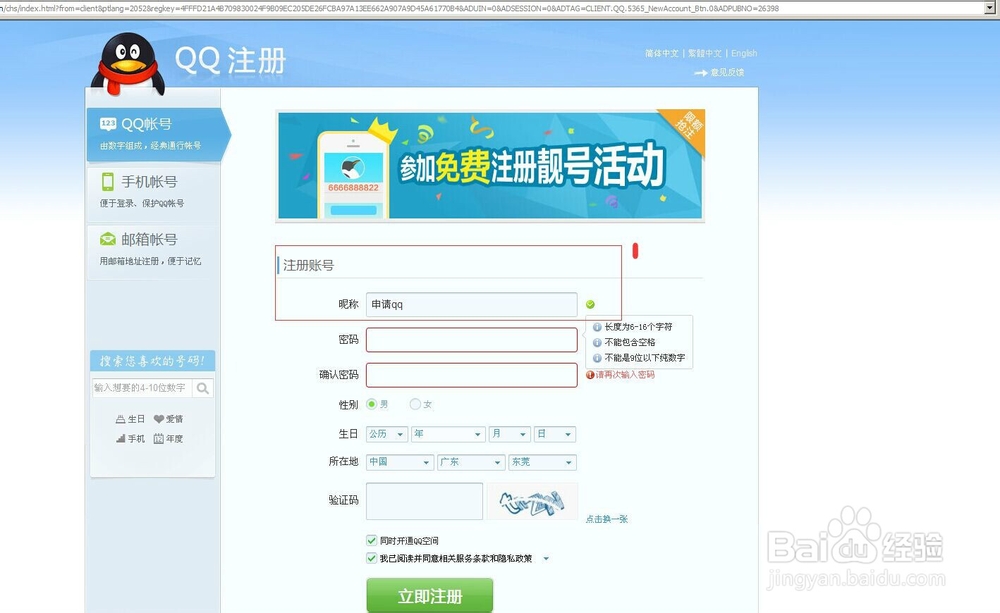Click the green checkmark beside 昵称
The width and height of the screenshot is (1000, 613).
(x=590, y=305)
